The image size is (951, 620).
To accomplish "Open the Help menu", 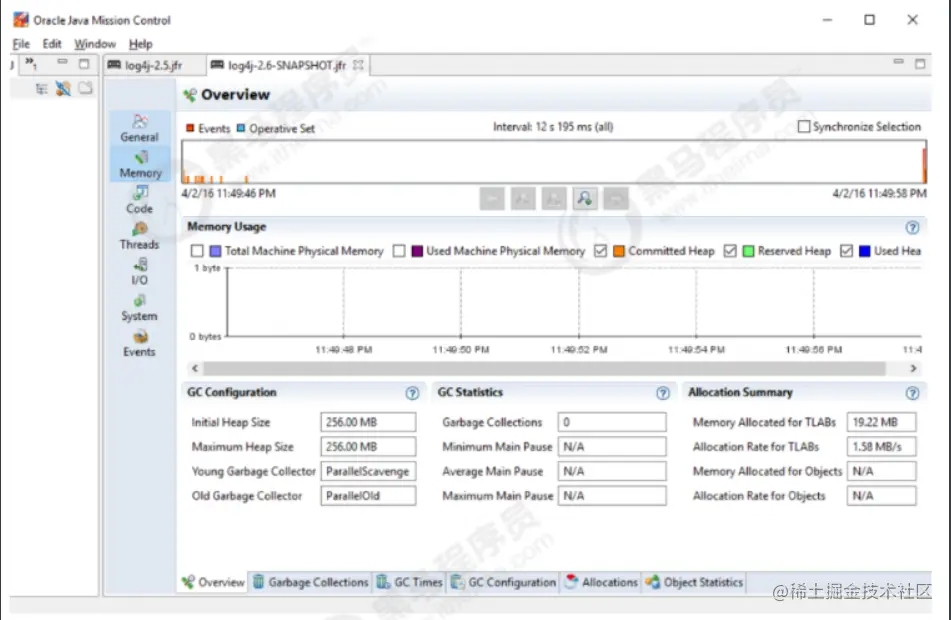I will tap(140, 44).
